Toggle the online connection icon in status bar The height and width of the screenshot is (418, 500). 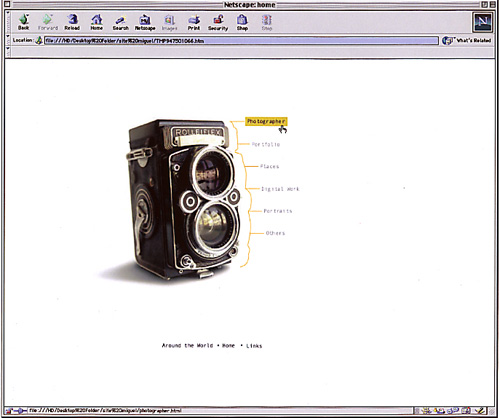[x=20, y=411]
